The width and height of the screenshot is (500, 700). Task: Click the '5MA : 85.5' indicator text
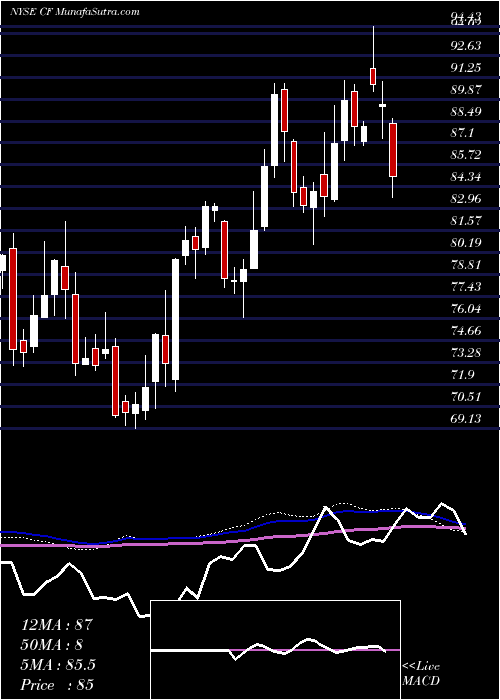pos(58,665)
